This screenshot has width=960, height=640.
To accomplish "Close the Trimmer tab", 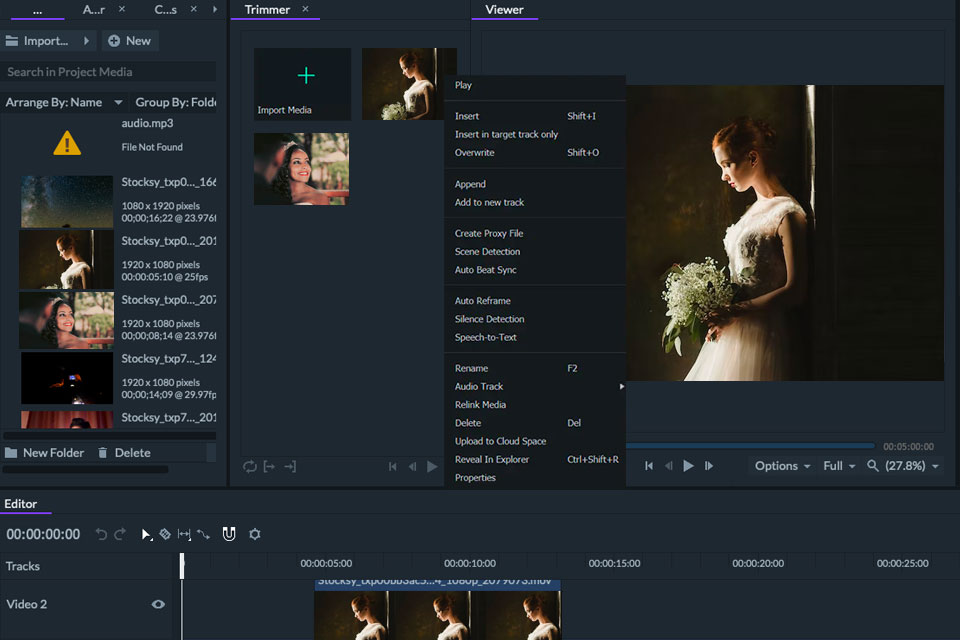I will [306, 9].
